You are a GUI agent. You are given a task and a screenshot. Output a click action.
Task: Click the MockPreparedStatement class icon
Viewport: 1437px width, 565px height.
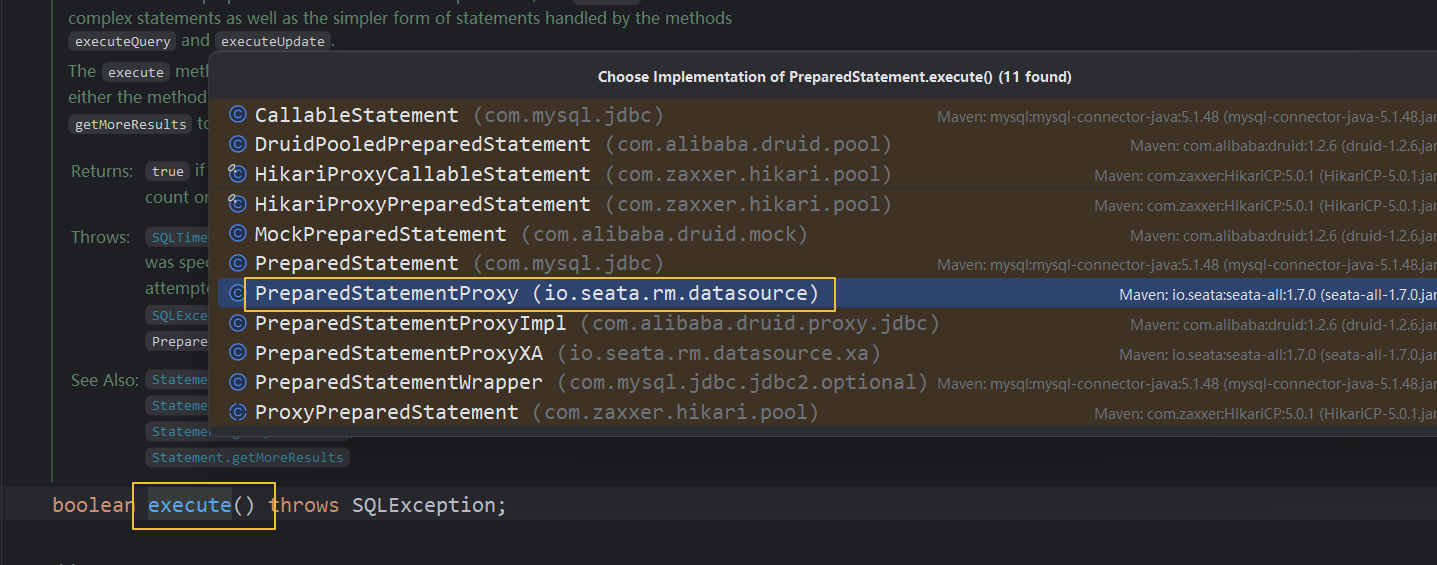coord(237,234)
